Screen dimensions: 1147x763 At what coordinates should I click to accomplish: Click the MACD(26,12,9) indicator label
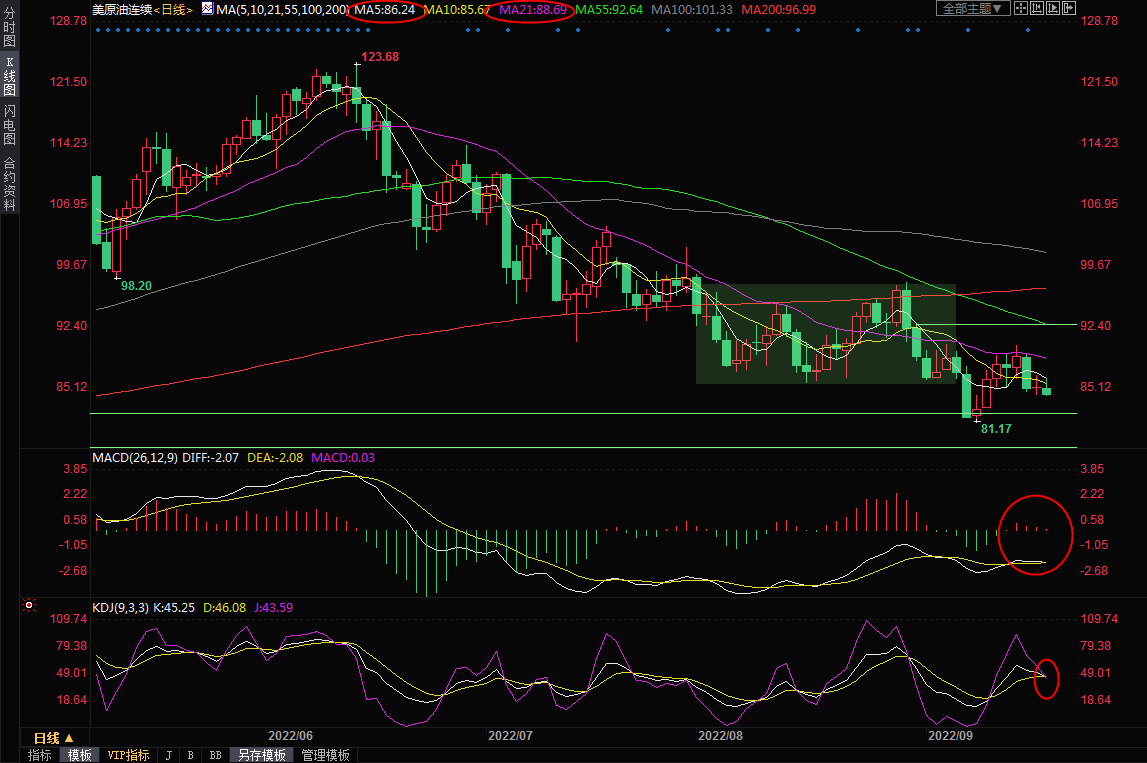[x=135, y=458]
